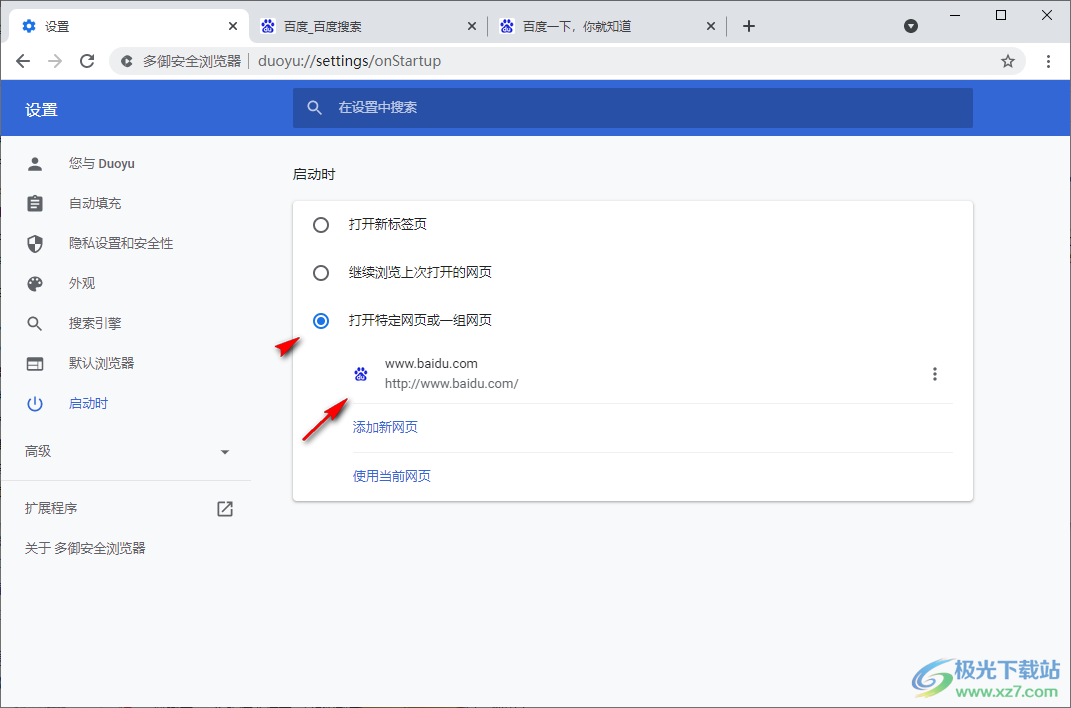Select 打开特定网页或一组网页 radio option
This screenshot has width=1071, height=708.
tap(320, 320)
